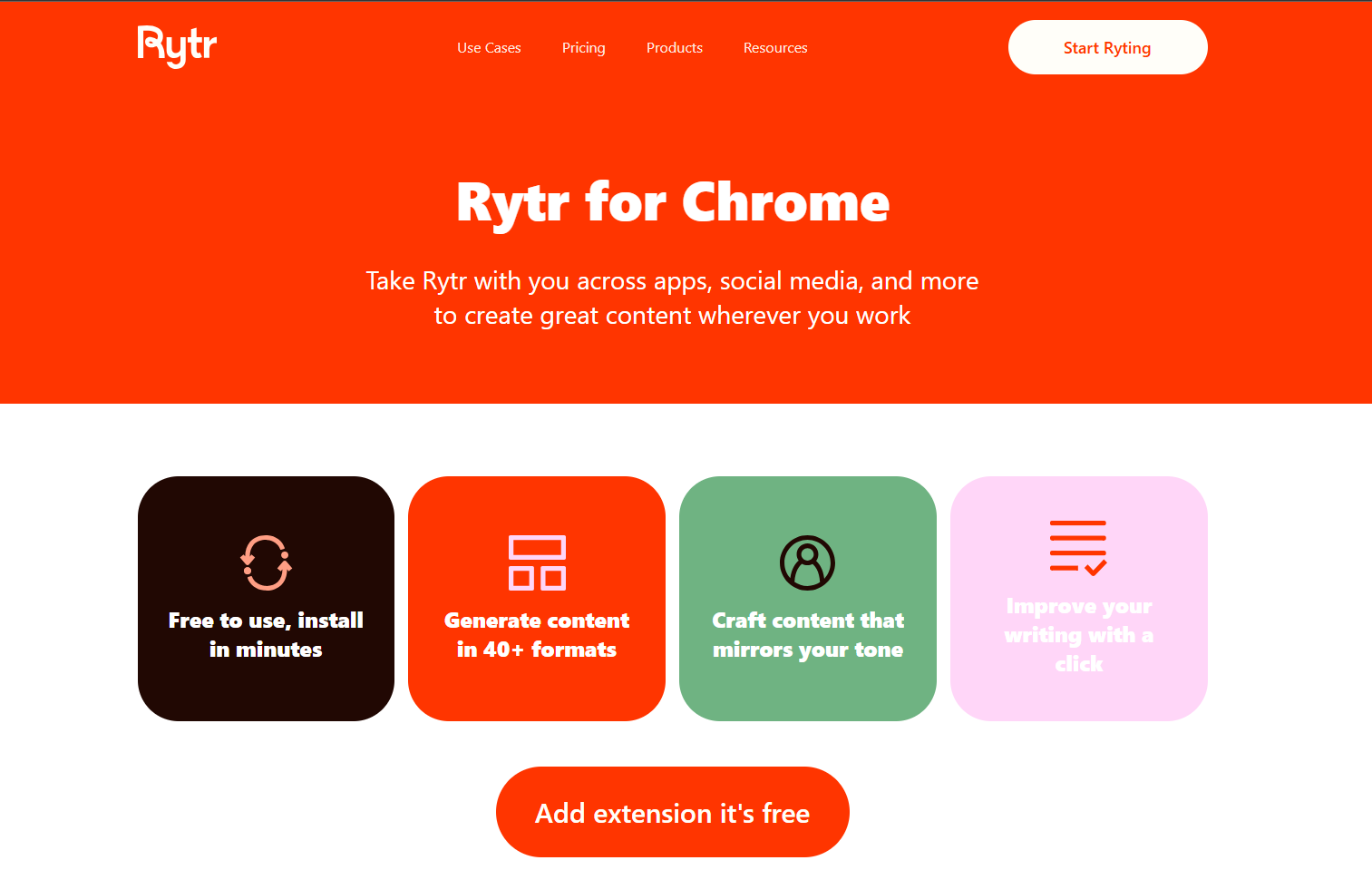The height and width of the screenshot is (870, 1372).
Task: Select the orange banner area at the top
Action: click(x=672, y=381)
